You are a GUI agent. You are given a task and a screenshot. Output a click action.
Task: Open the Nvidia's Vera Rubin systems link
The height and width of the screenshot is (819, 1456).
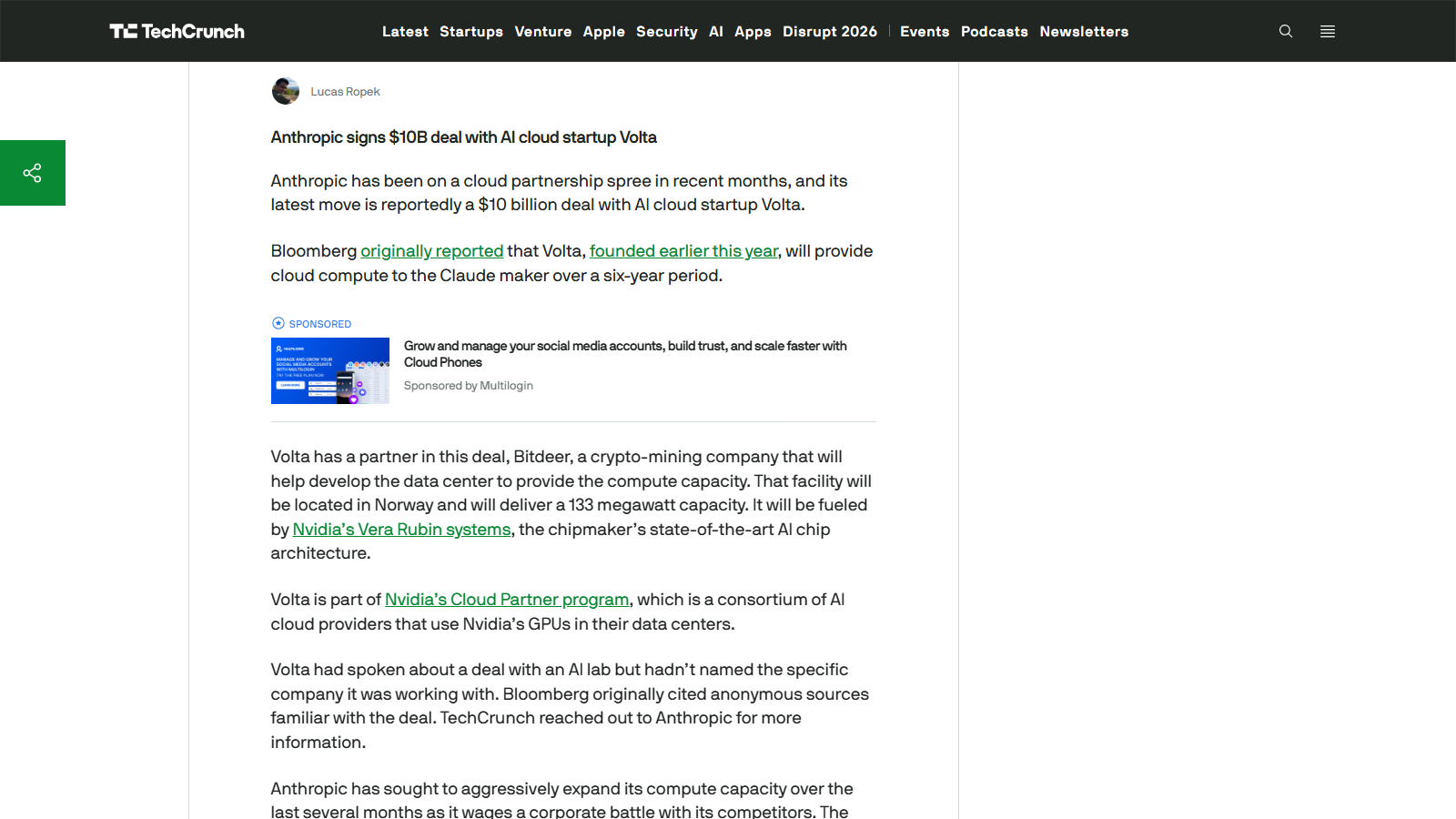point(401,530)
